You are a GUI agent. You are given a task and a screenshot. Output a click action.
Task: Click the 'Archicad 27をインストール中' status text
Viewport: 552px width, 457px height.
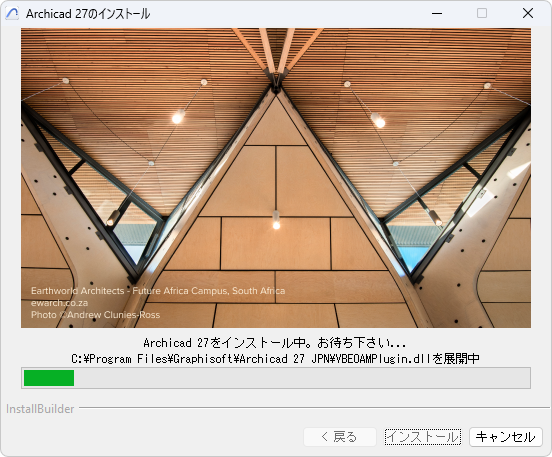click(275, 343)
